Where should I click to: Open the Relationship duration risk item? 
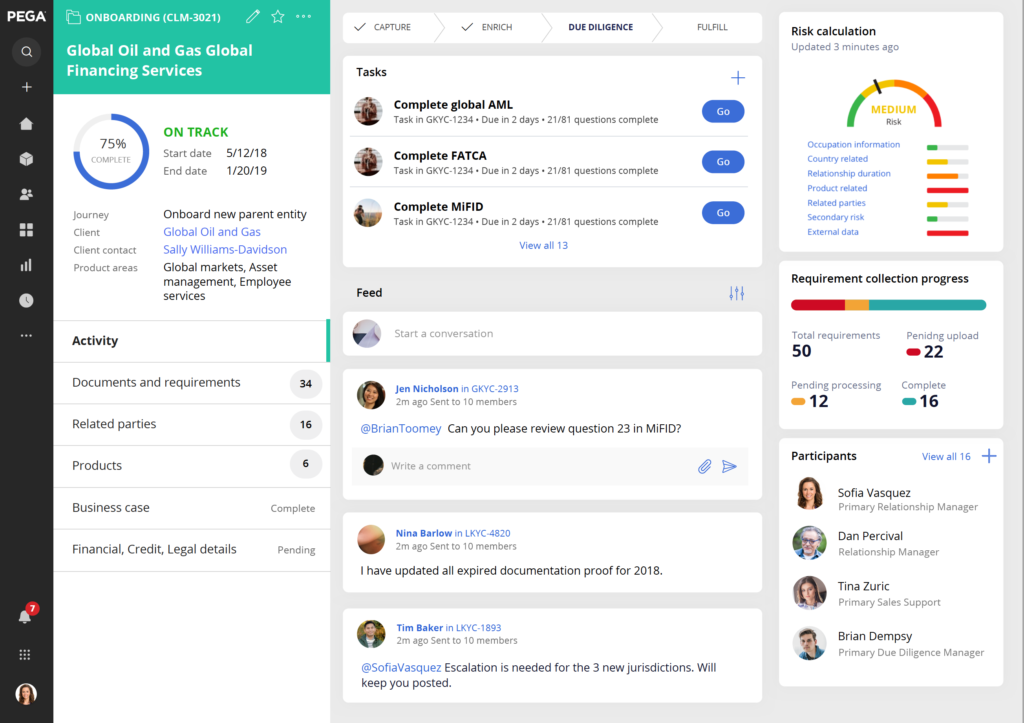coord(848,174)
